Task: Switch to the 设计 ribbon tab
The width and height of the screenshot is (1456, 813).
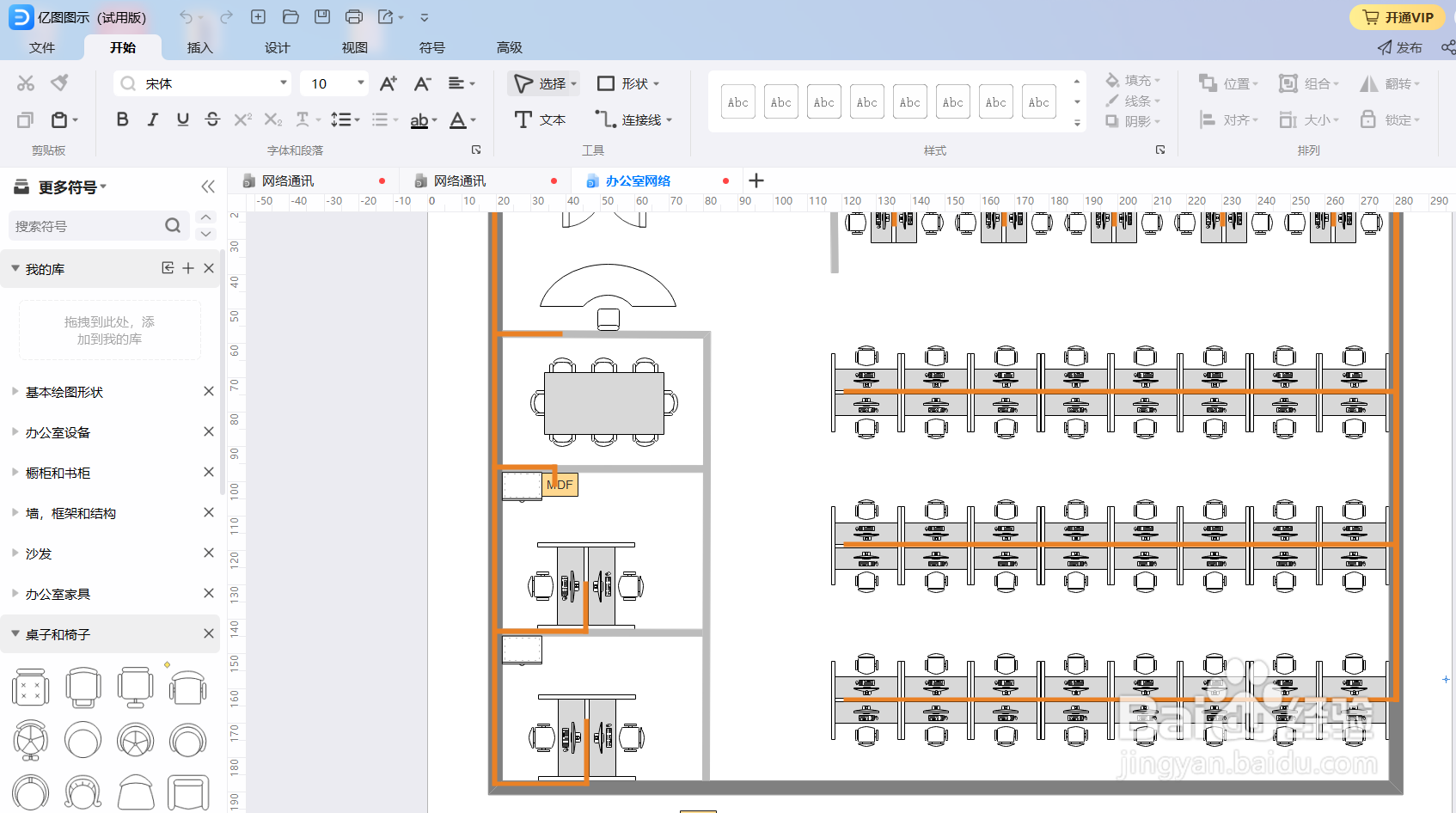Action: point(278,47)
